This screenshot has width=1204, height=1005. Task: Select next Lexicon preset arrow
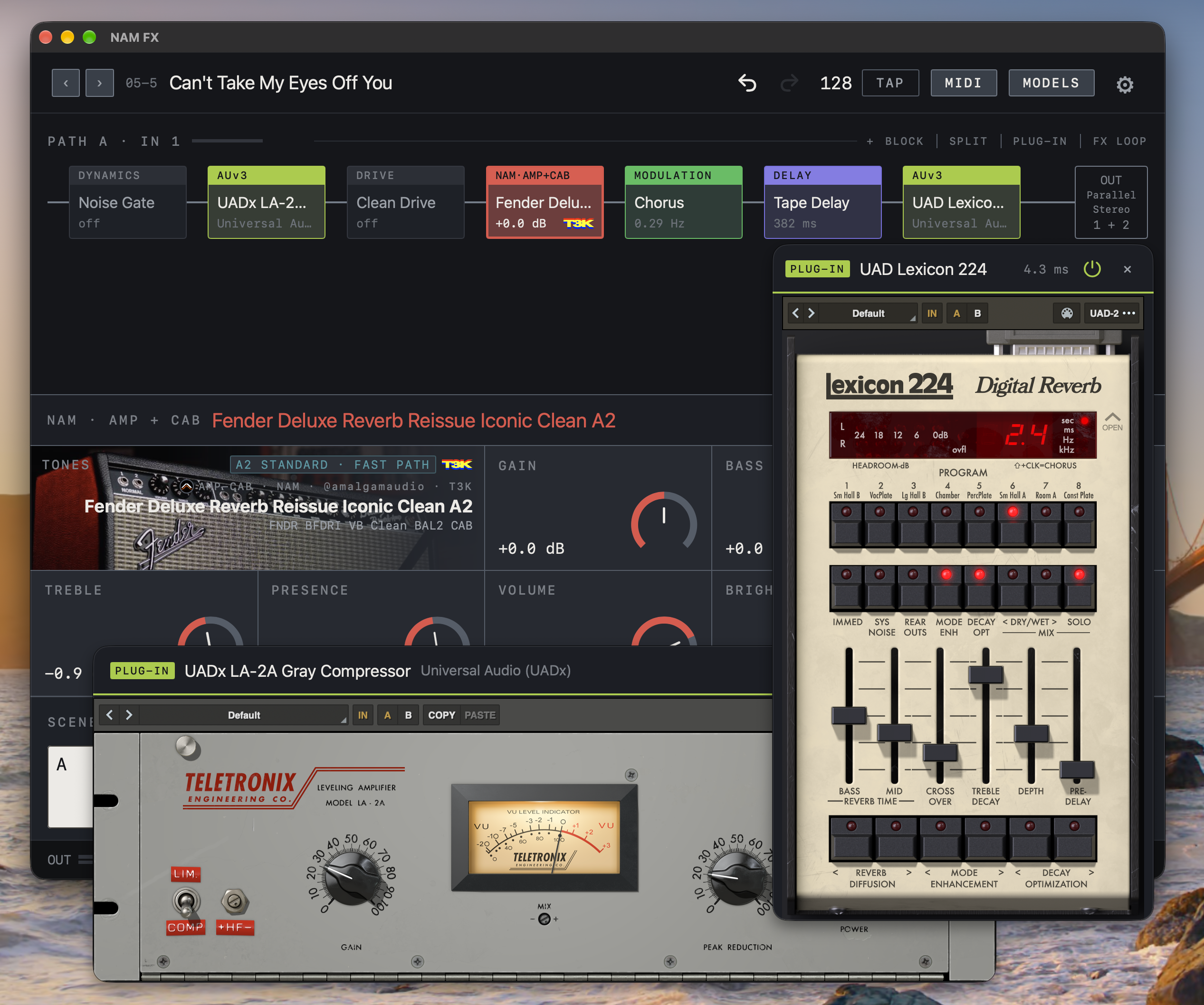811,313
